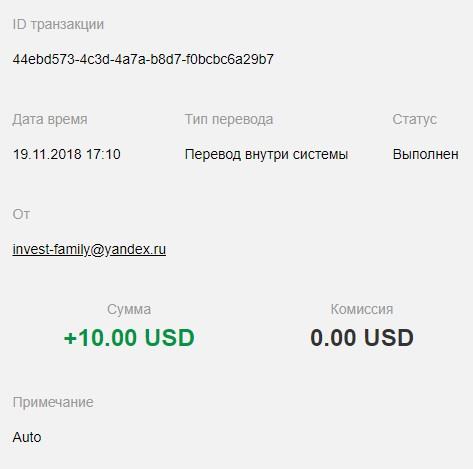Image resolution: width=473 pixels, height=469 pixels.
Task: Select the Auto note text
Action: pos(27,437)
